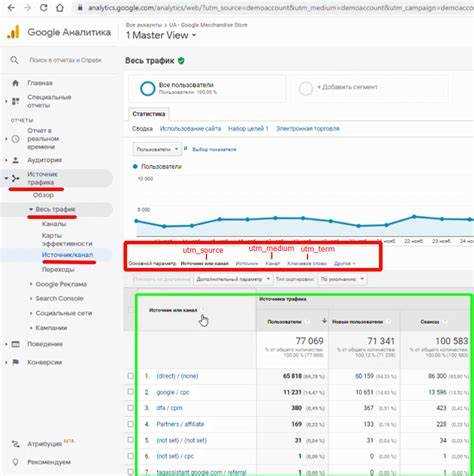Click the Выбор показателя link
This screenshot has width=474, height=476.
[214, 149]
